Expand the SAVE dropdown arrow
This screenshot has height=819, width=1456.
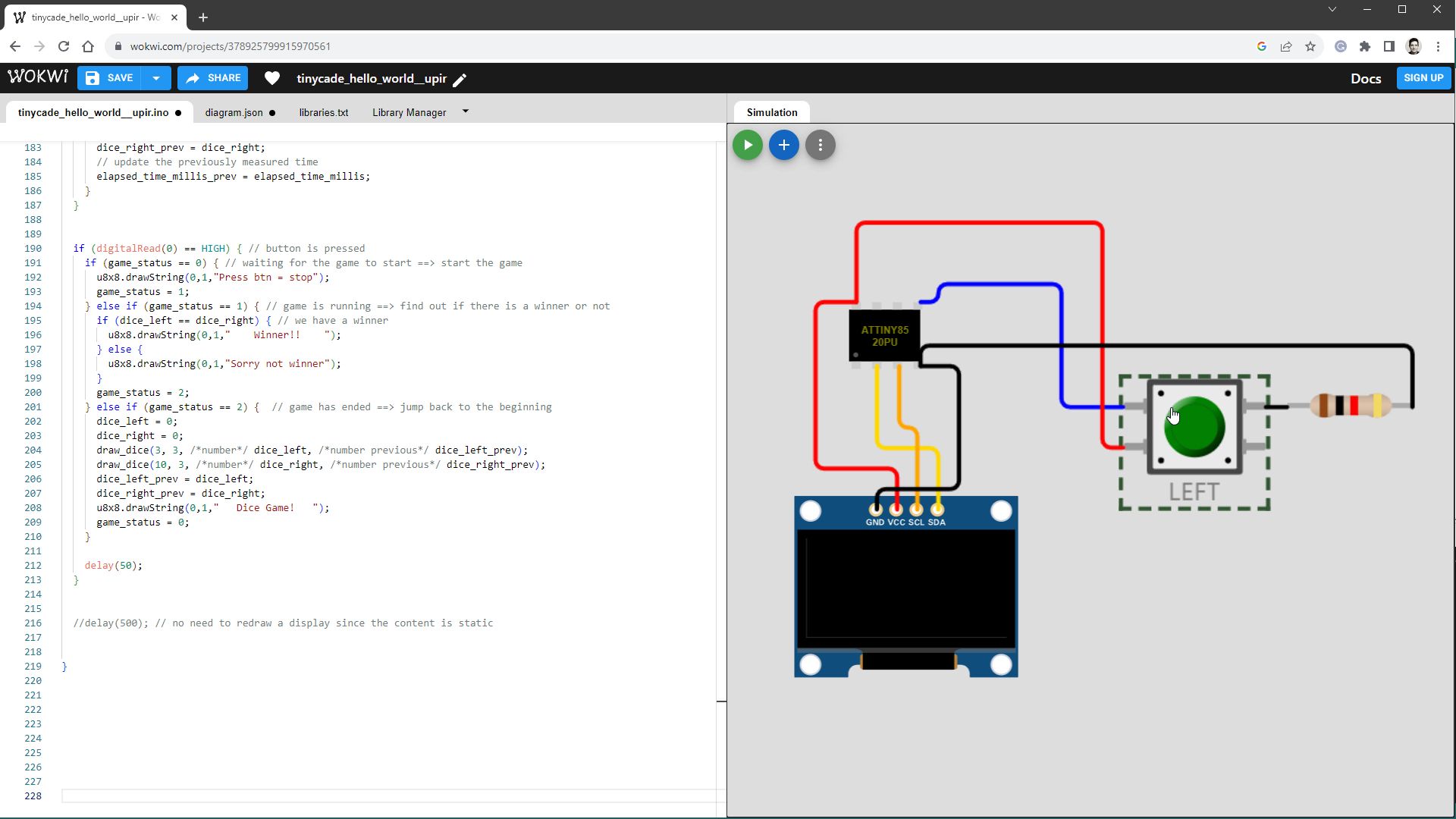[x=155, y=77]
